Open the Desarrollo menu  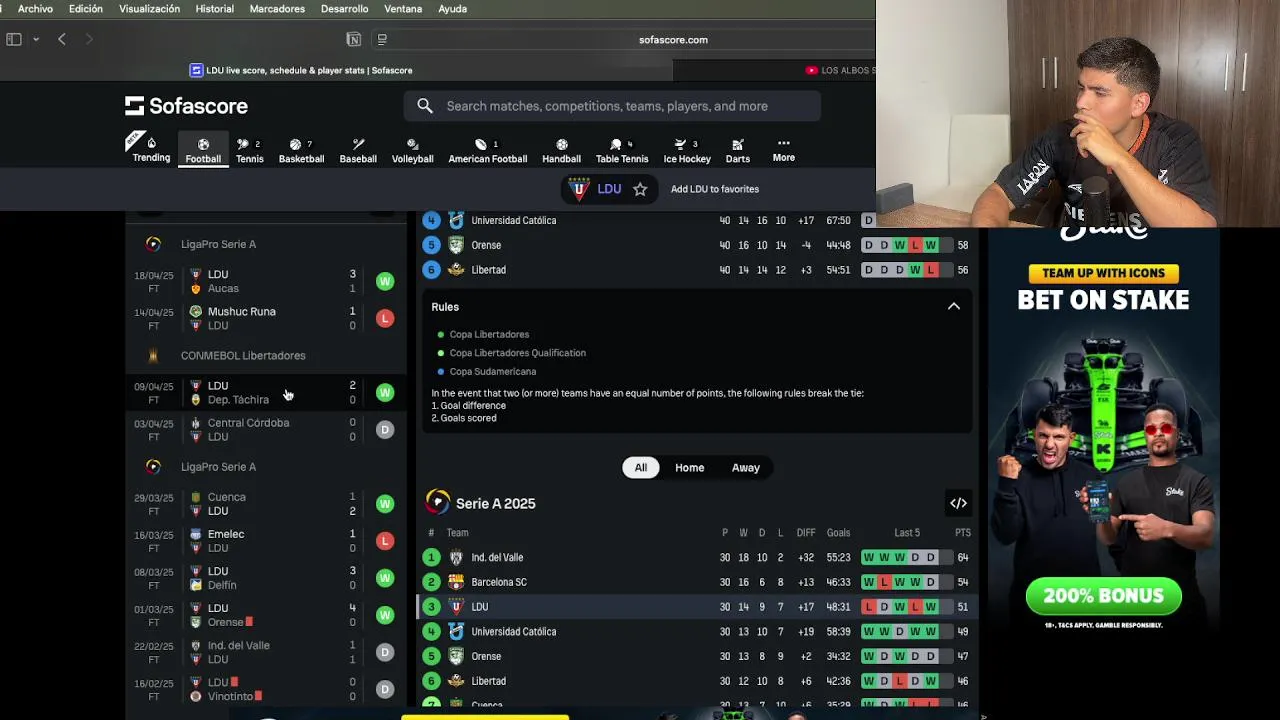(x=344, y=9)
